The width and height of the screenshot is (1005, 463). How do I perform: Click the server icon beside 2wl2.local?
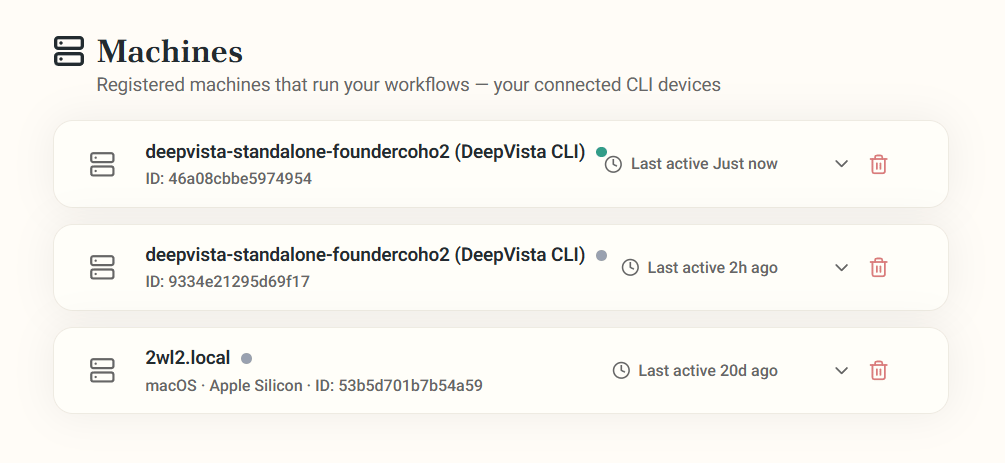coord(102,371)
